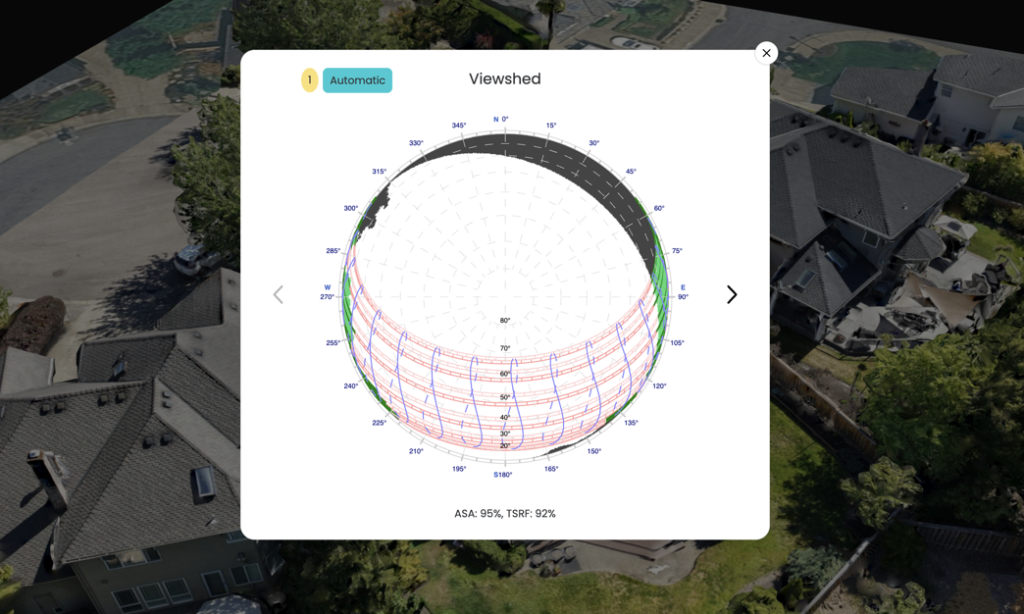Click the 20° elevation label

coord(505,445)
